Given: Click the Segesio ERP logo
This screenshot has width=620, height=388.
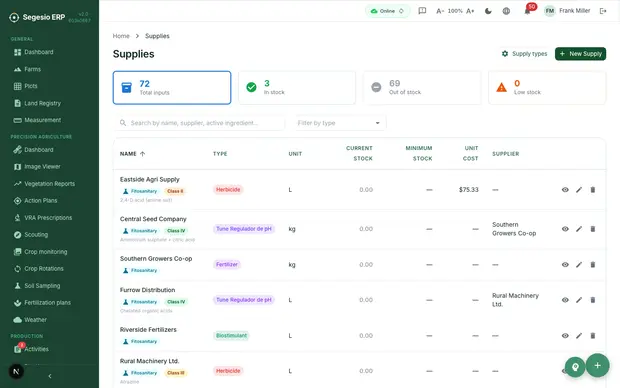Looking at the screenshot, I should click(x=37, y=17).
